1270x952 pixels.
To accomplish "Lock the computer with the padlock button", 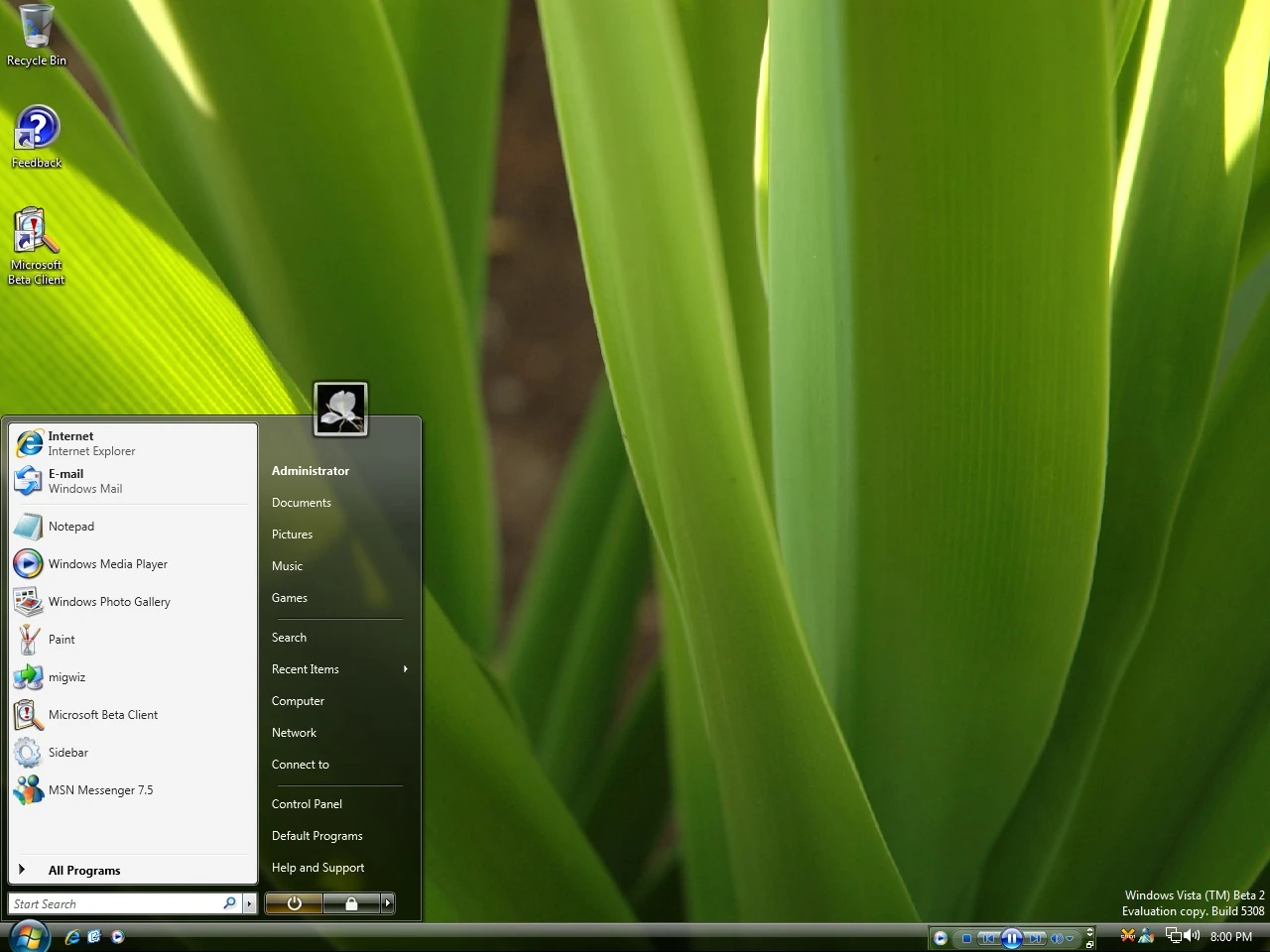I will tap(351, 903).
